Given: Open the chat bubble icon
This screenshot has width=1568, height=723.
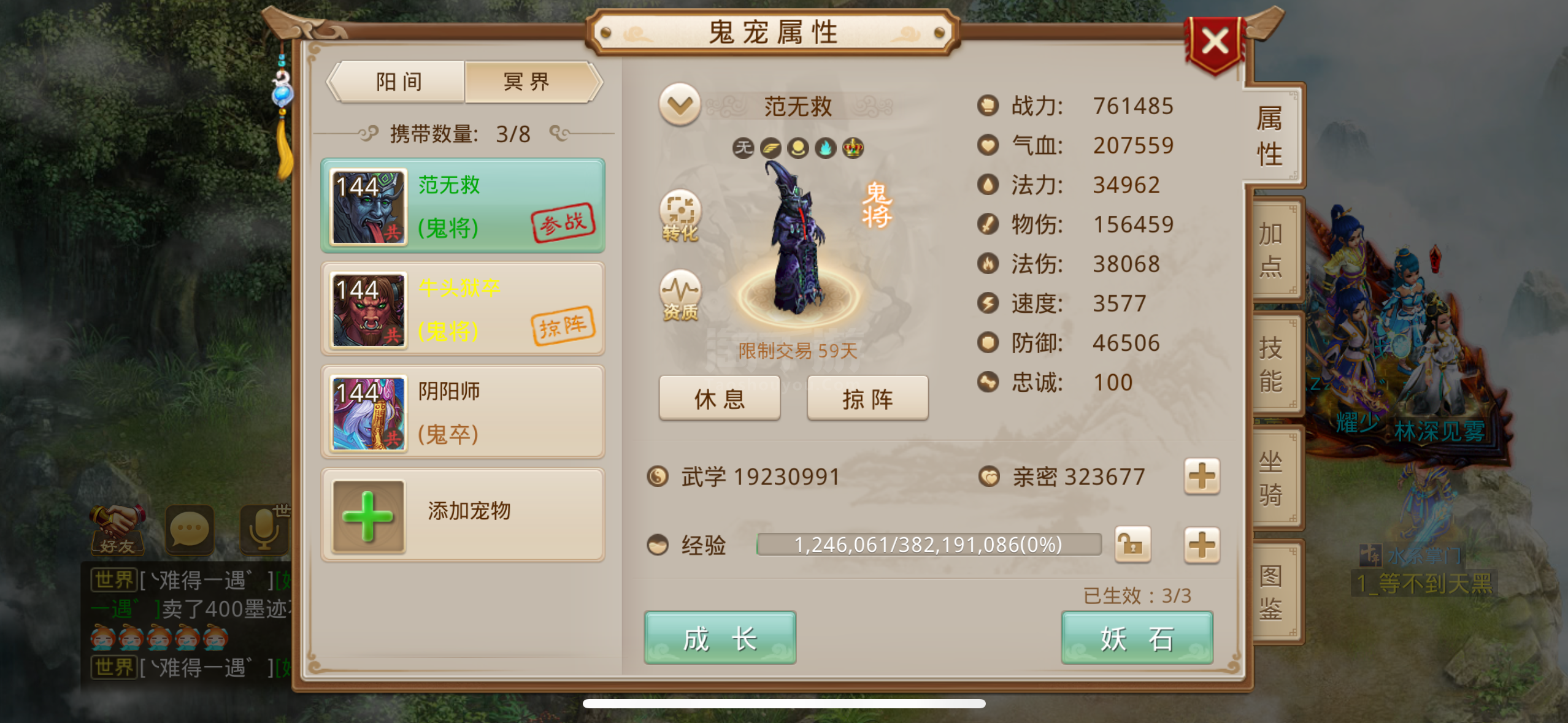Looking at the screenshot, I should pos(190,530).
